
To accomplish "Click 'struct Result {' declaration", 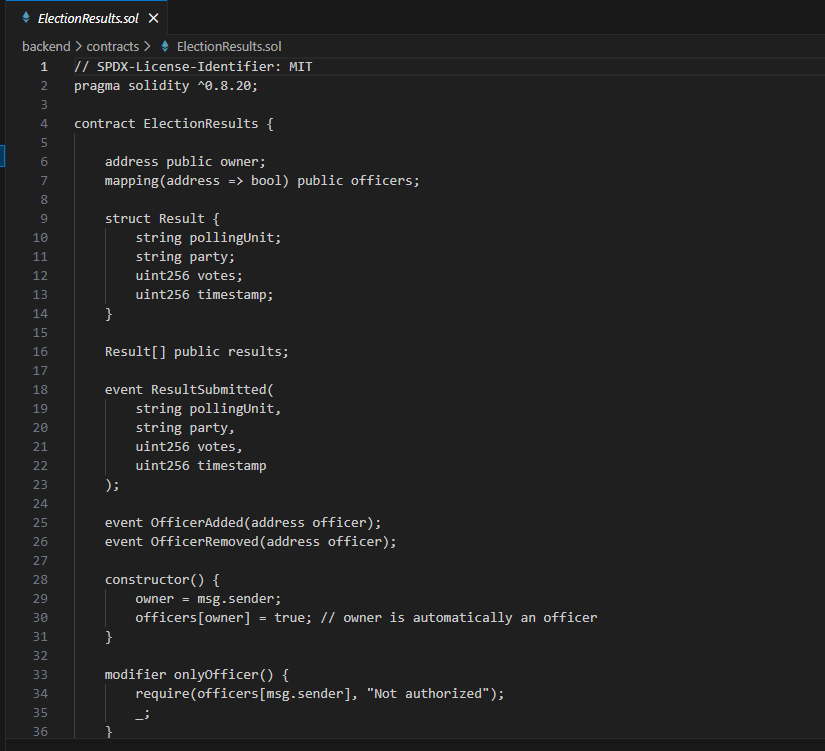I will tap(162, 218).
